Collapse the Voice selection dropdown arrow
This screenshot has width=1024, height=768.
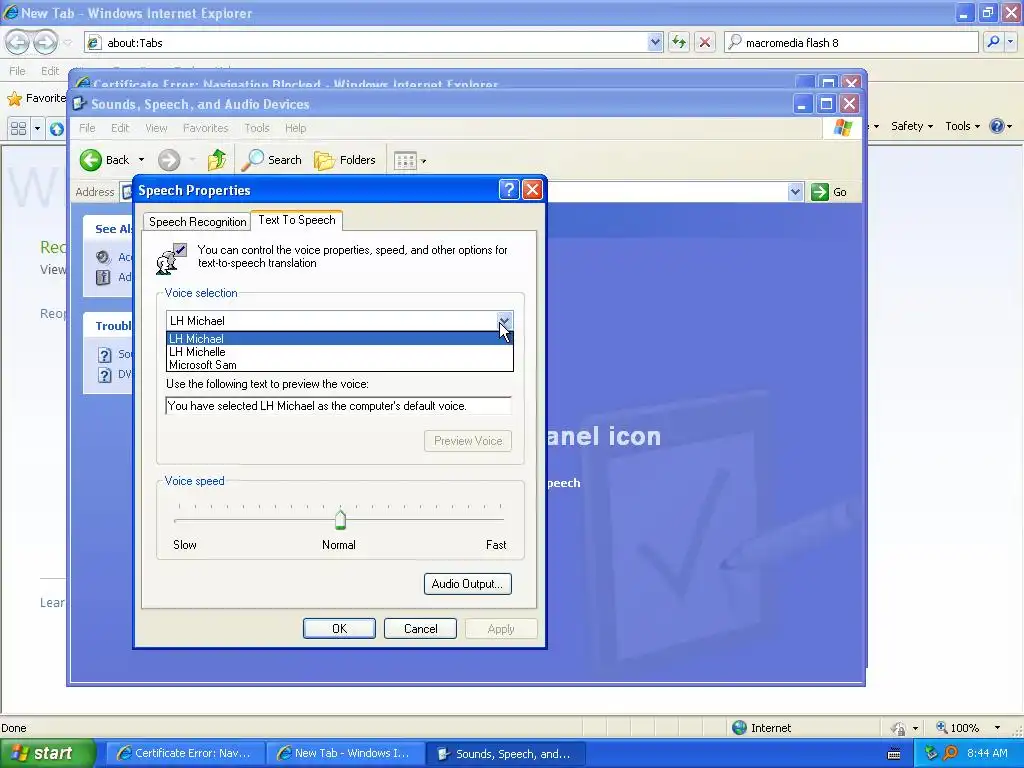[504, 321]
